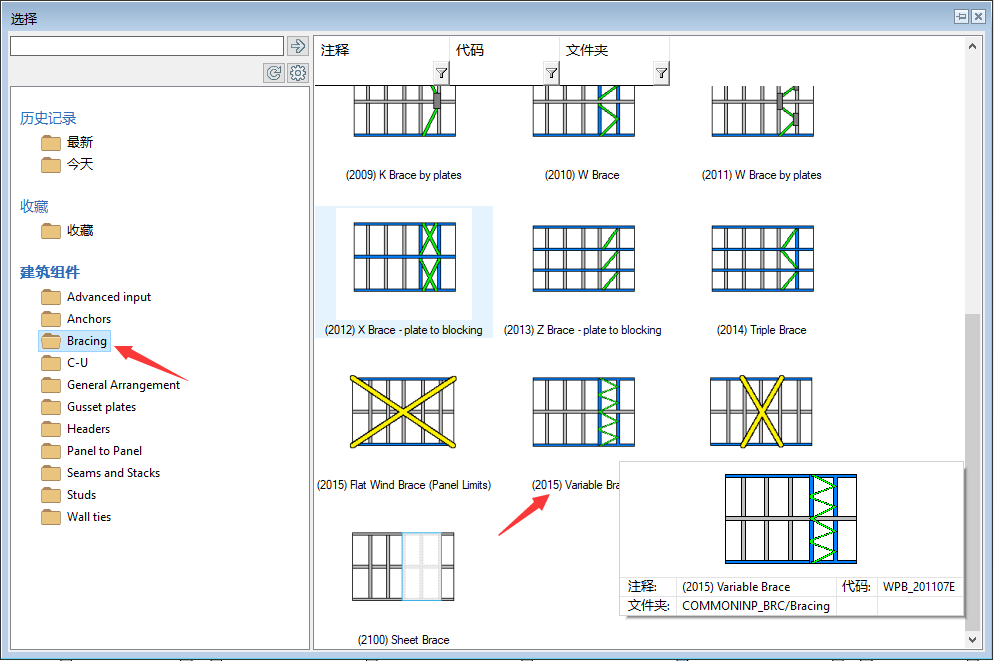
Task: Open the filter for 代码 column
Action: tap(552, 74)
